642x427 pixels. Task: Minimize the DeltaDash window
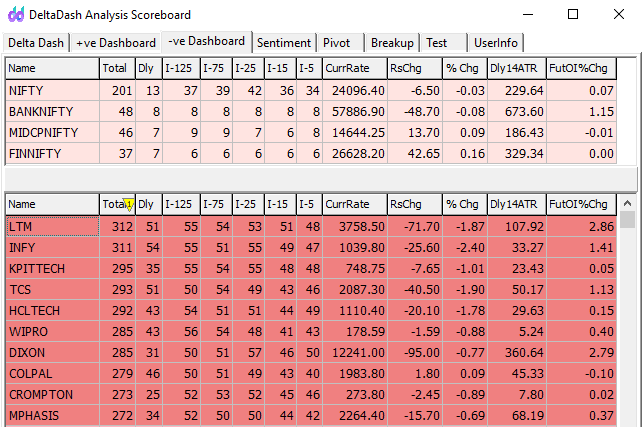click(x=528, y=14)
